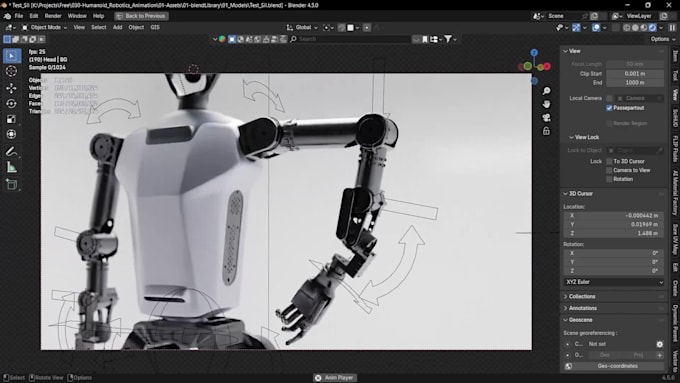This screenshot has width=680, height=383.
Task: Toggle the show overlays button
Action: click(596, 27)
